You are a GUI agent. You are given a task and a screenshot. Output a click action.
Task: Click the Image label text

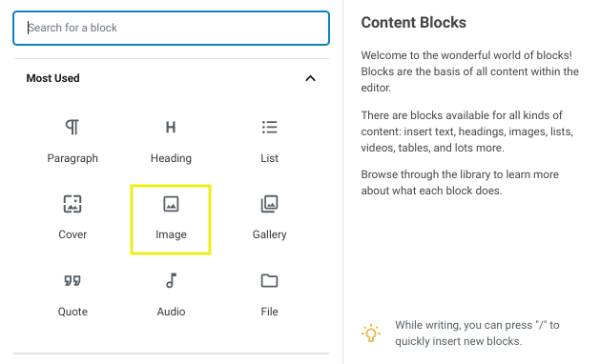[x=171, y=234]
